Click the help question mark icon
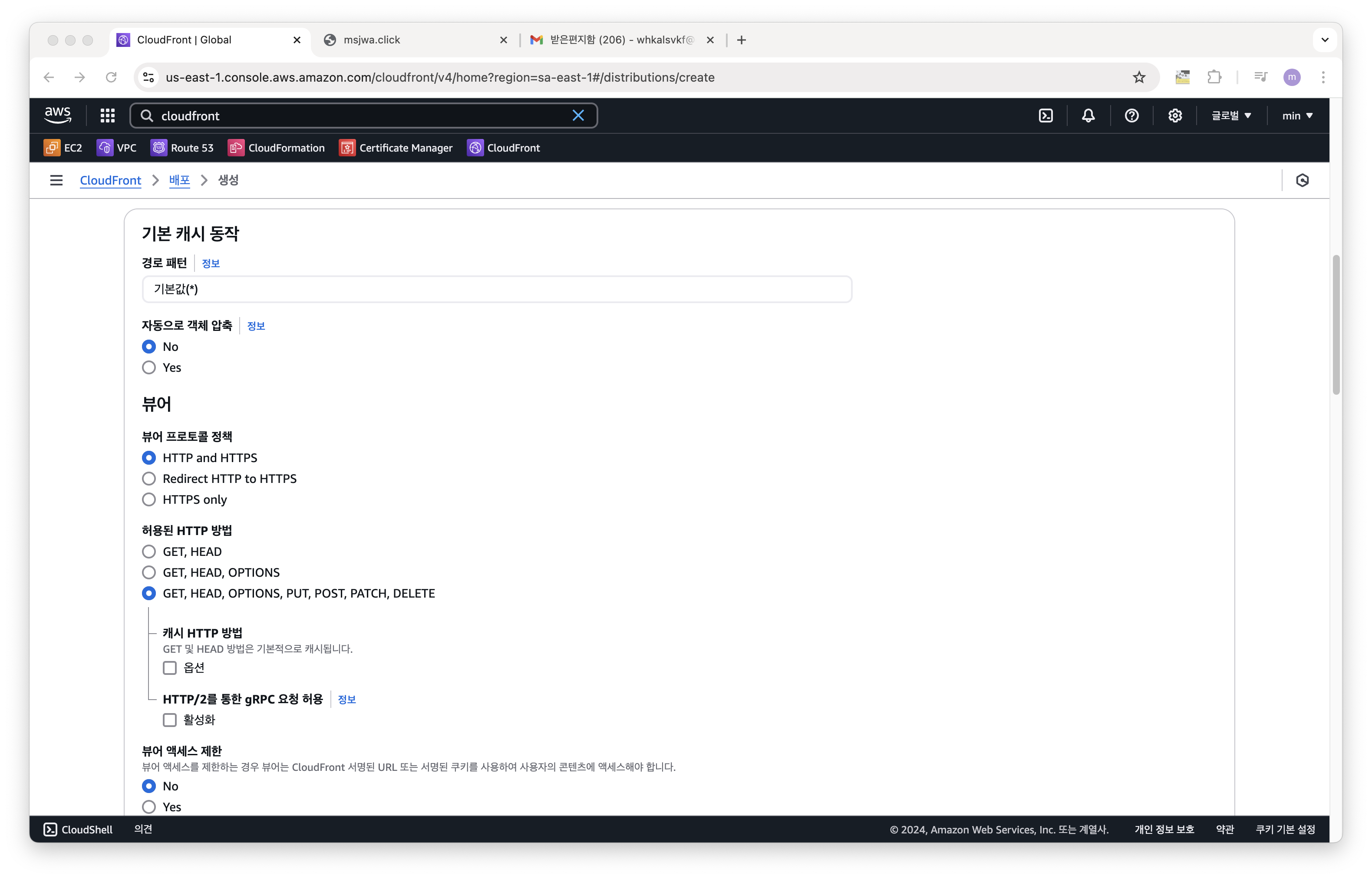 [x=1132, y=116]
